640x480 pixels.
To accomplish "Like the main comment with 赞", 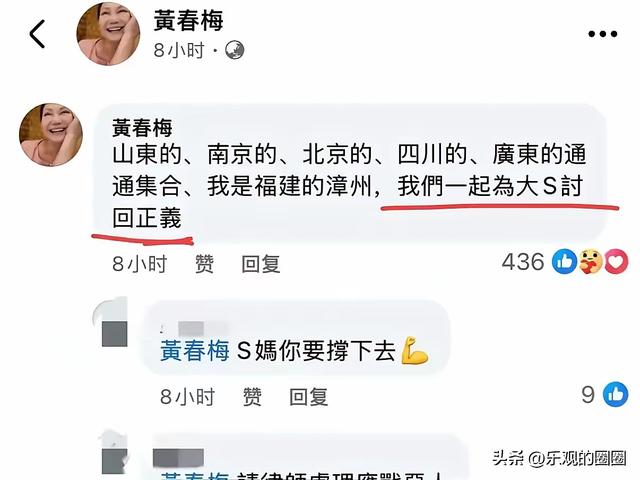I will (x=204, y=264).
